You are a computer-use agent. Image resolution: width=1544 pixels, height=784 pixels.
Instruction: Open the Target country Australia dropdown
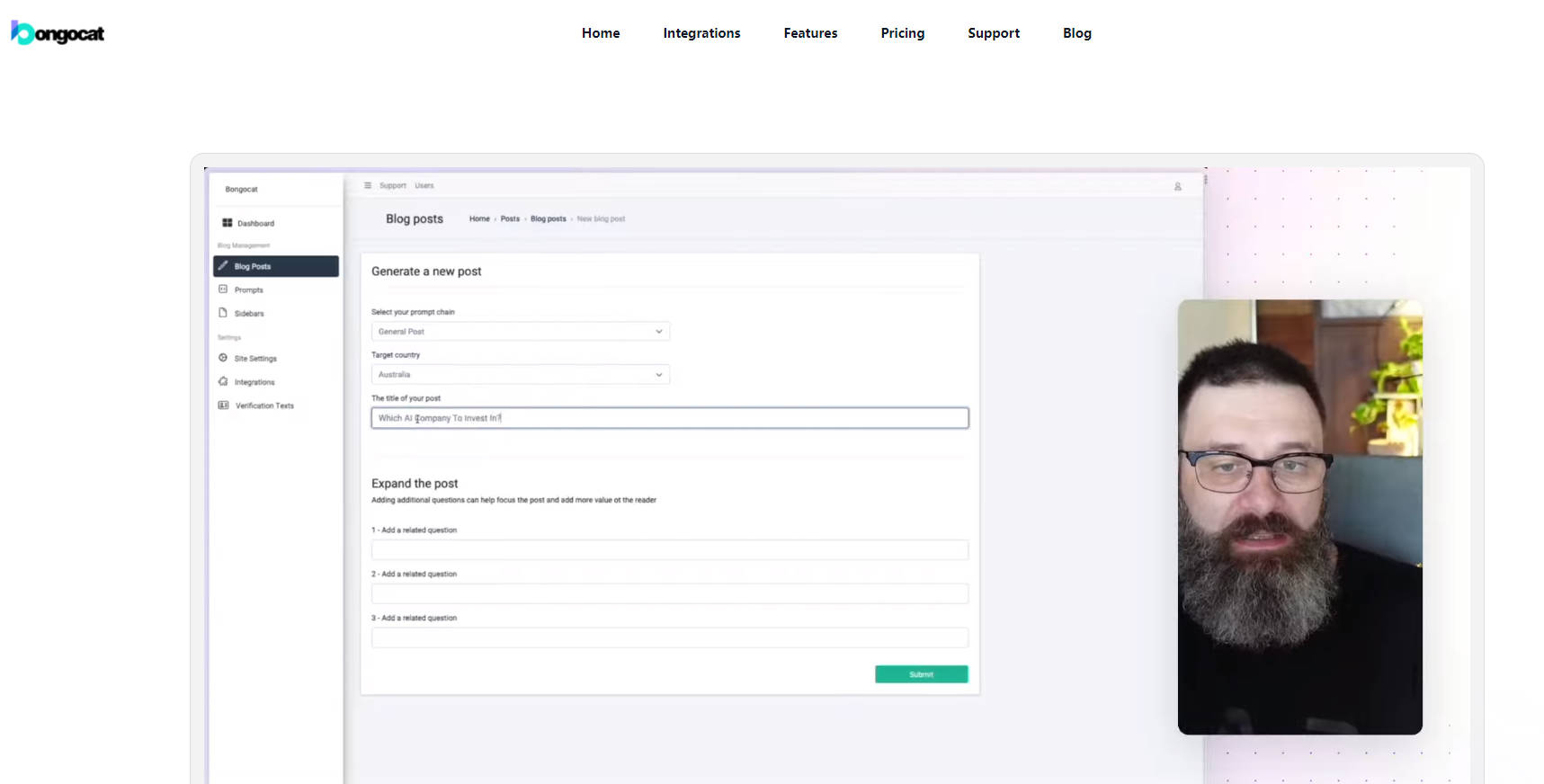(520, 375)
